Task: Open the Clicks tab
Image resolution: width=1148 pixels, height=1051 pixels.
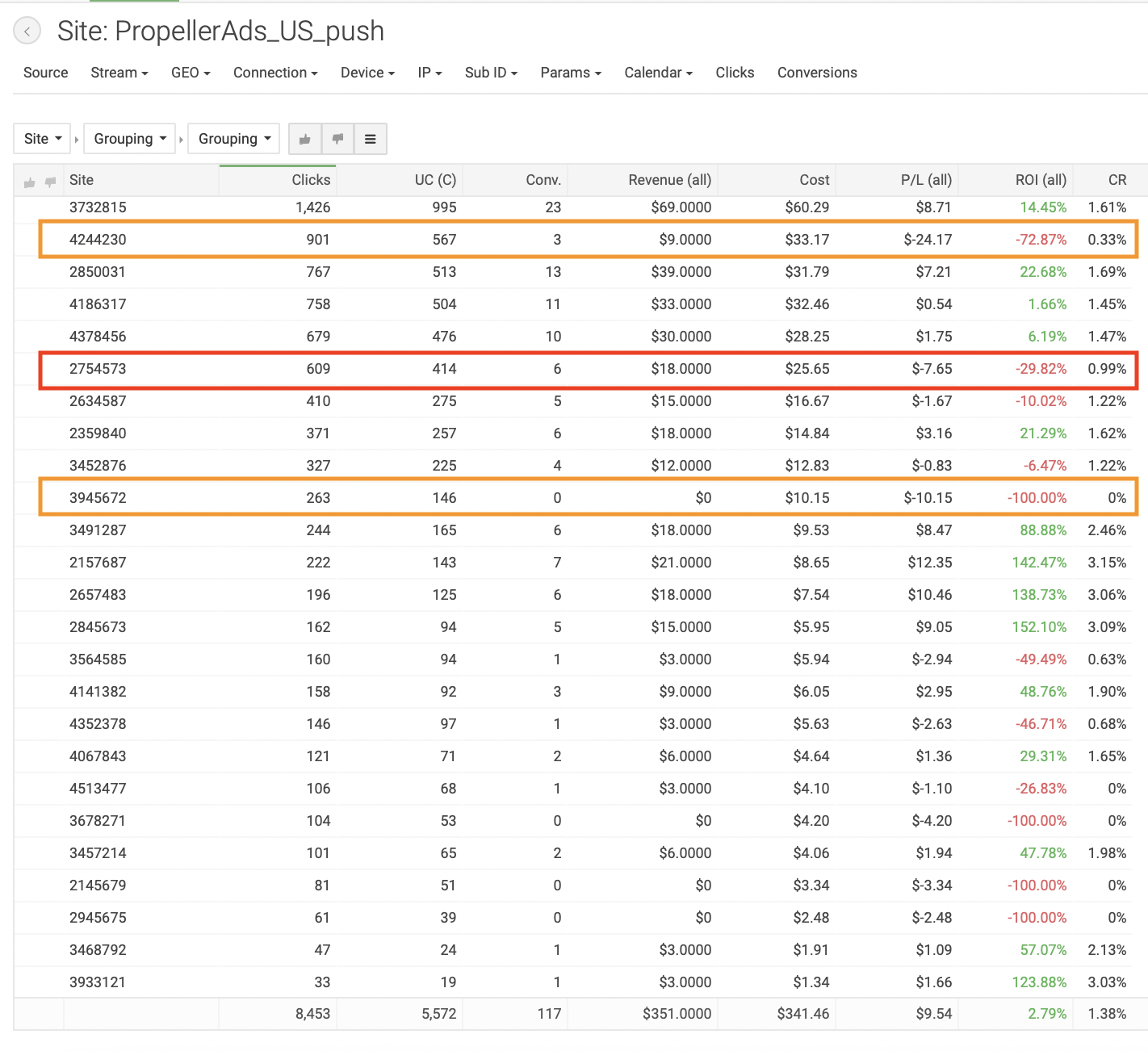Action: [735, 73]
